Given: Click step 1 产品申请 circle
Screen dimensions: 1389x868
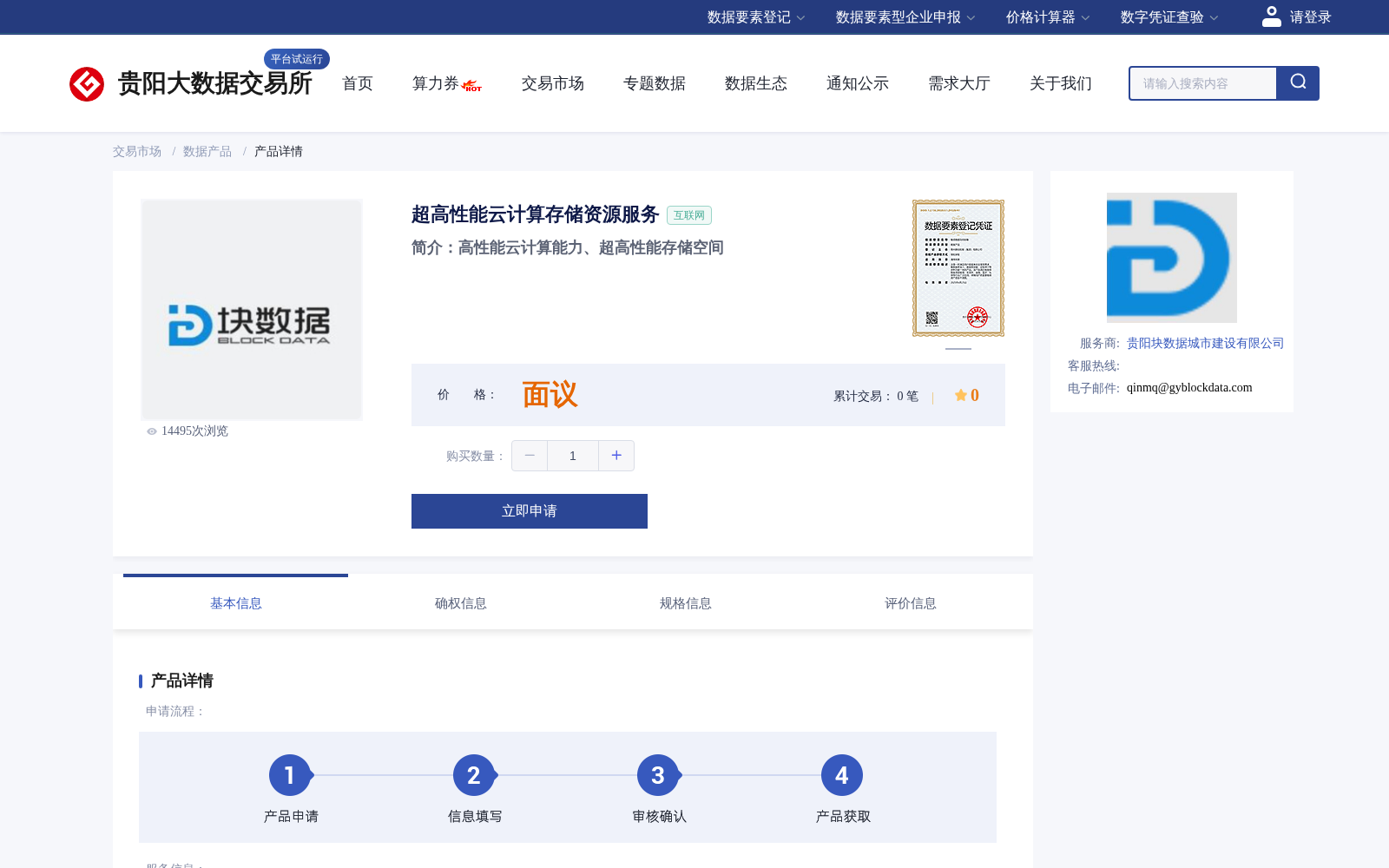Looking at the screenshot, I should coord(290,775).
